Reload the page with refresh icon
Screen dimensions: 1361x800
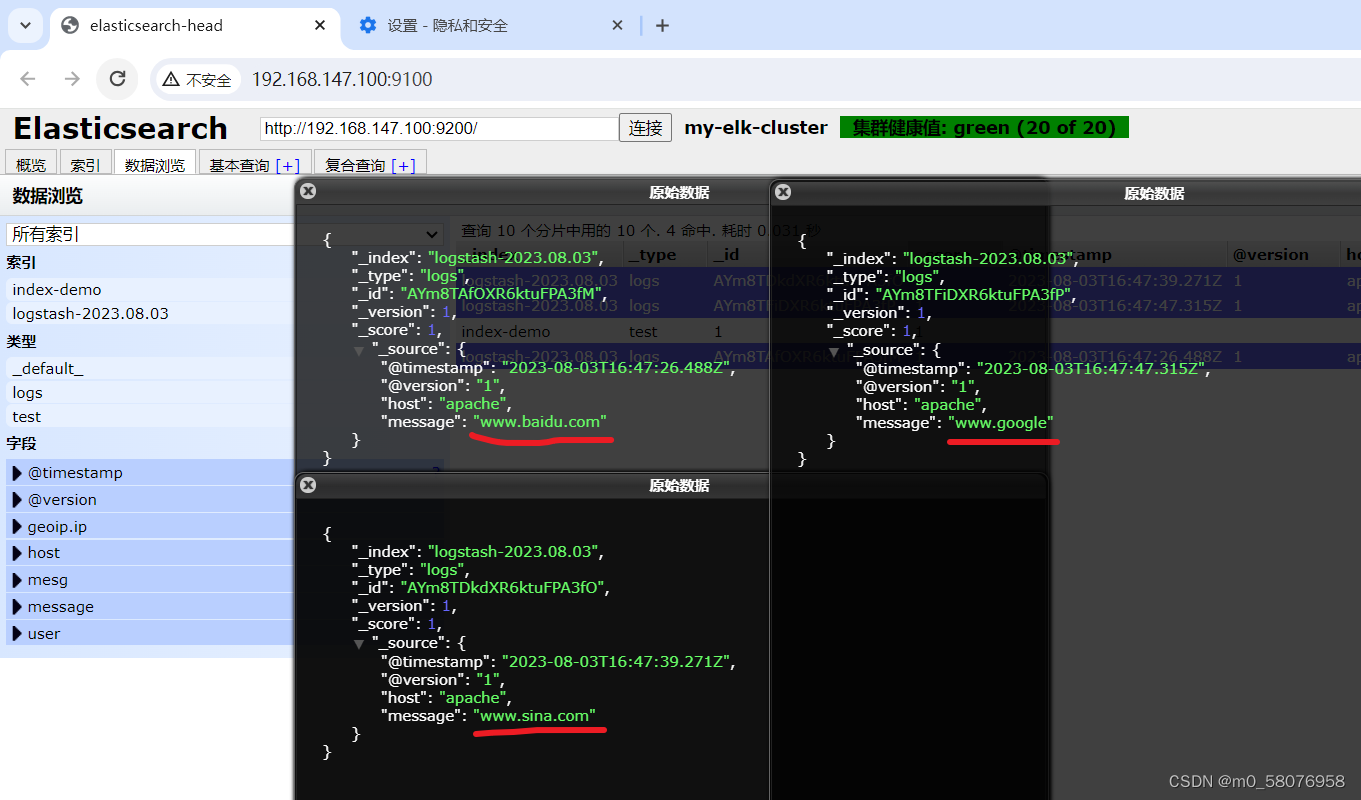coord(117,79)
